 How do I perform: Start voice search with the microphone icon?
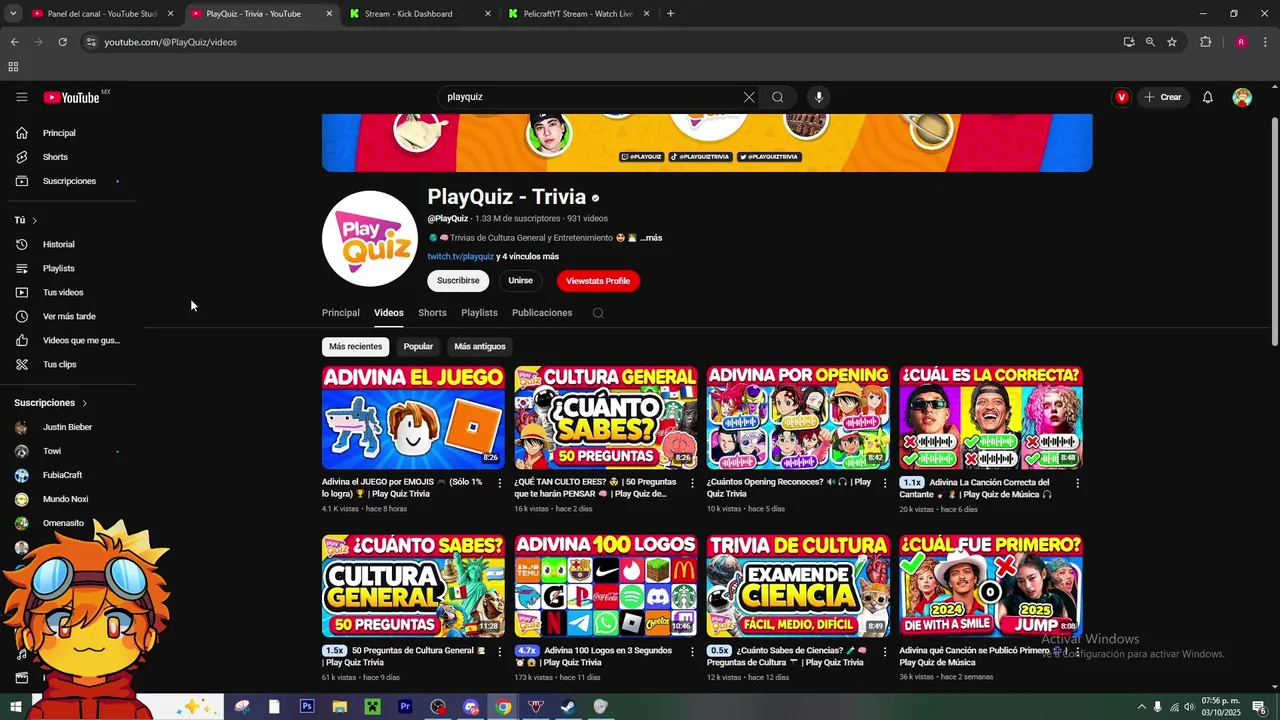[x=819, y=97]
